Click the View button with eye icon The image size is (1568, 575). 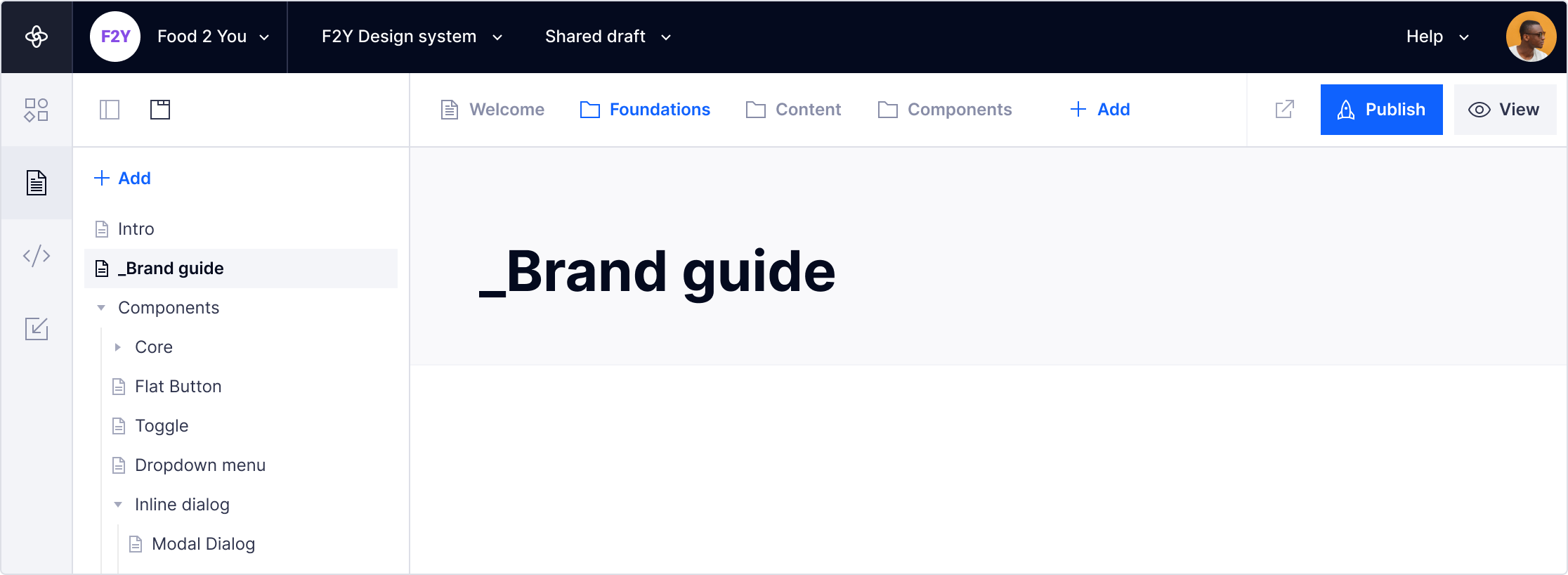1504,110
